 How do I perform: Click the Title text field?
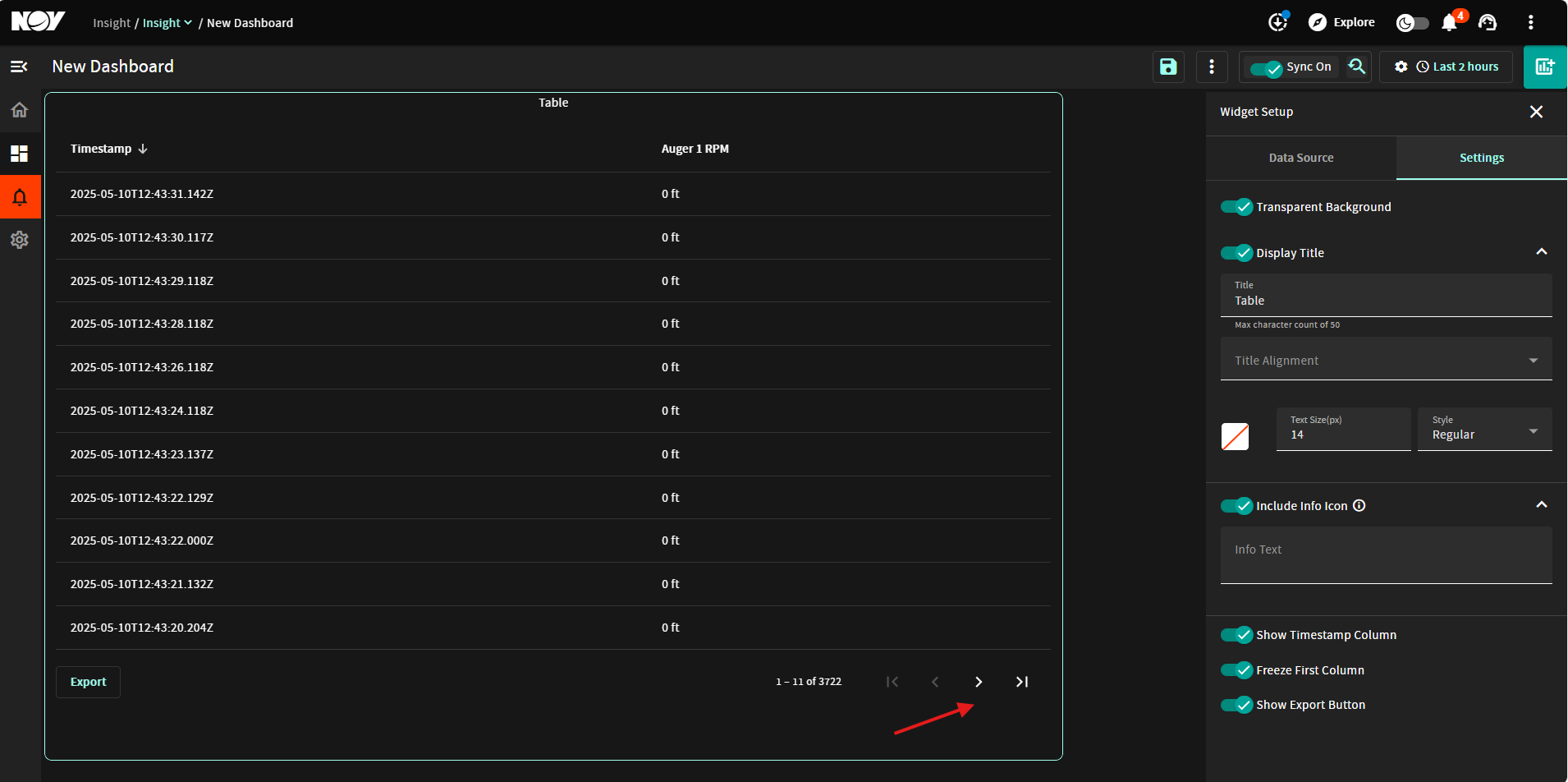tap(1386, 295)
